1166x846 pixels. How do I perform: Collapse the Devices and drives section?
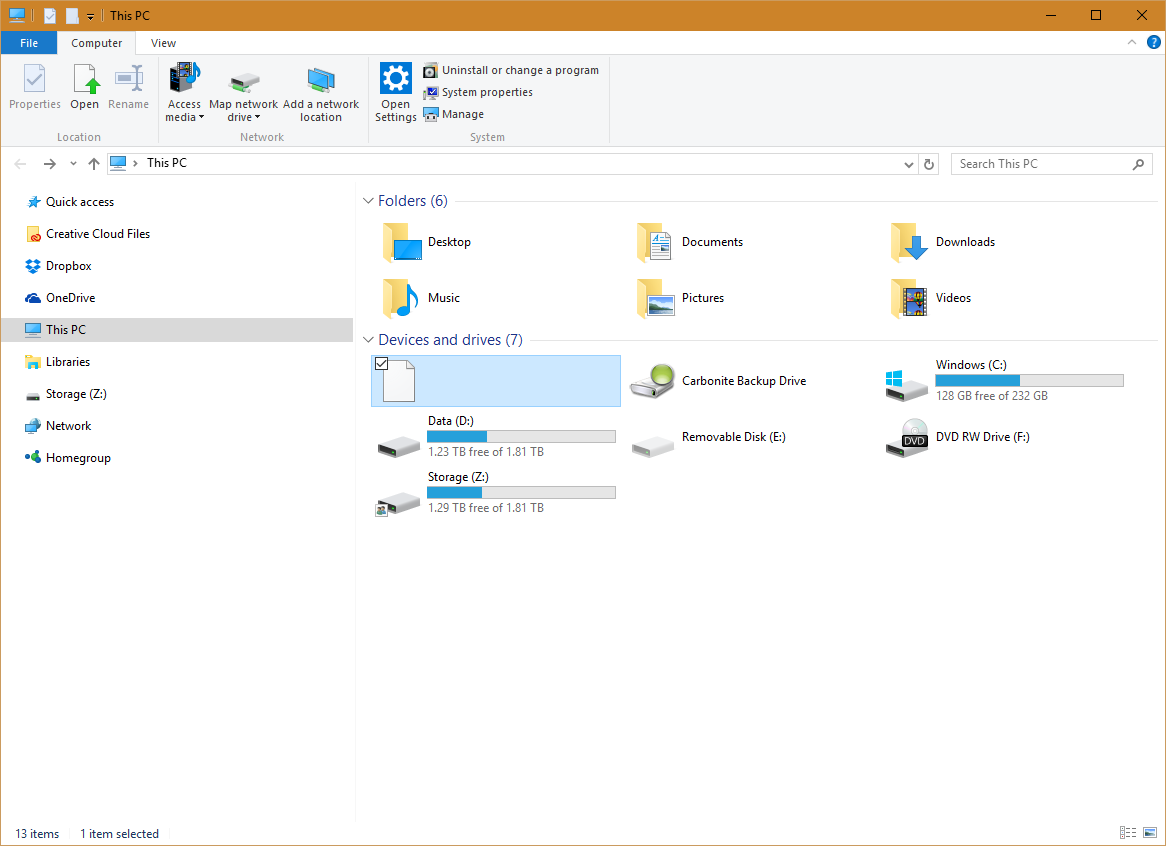[x=368, y=339]
